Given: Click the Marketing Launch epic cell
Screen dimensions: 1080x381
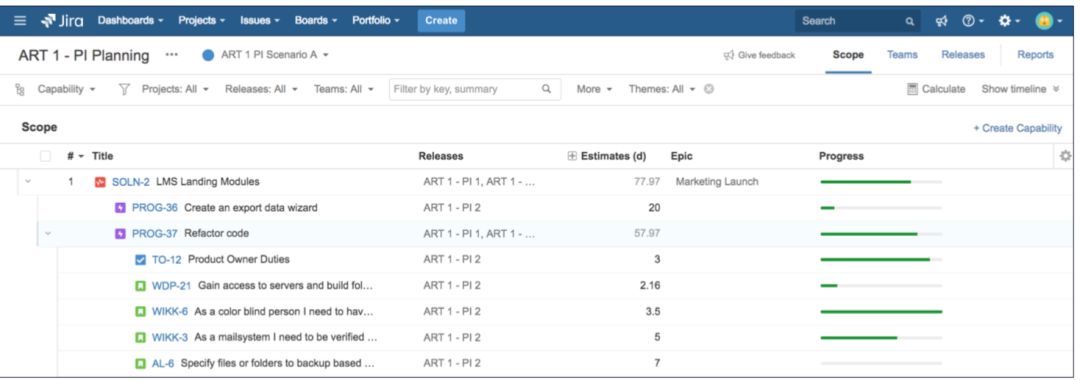Looking at the screenshot, I should coord(716,182).
